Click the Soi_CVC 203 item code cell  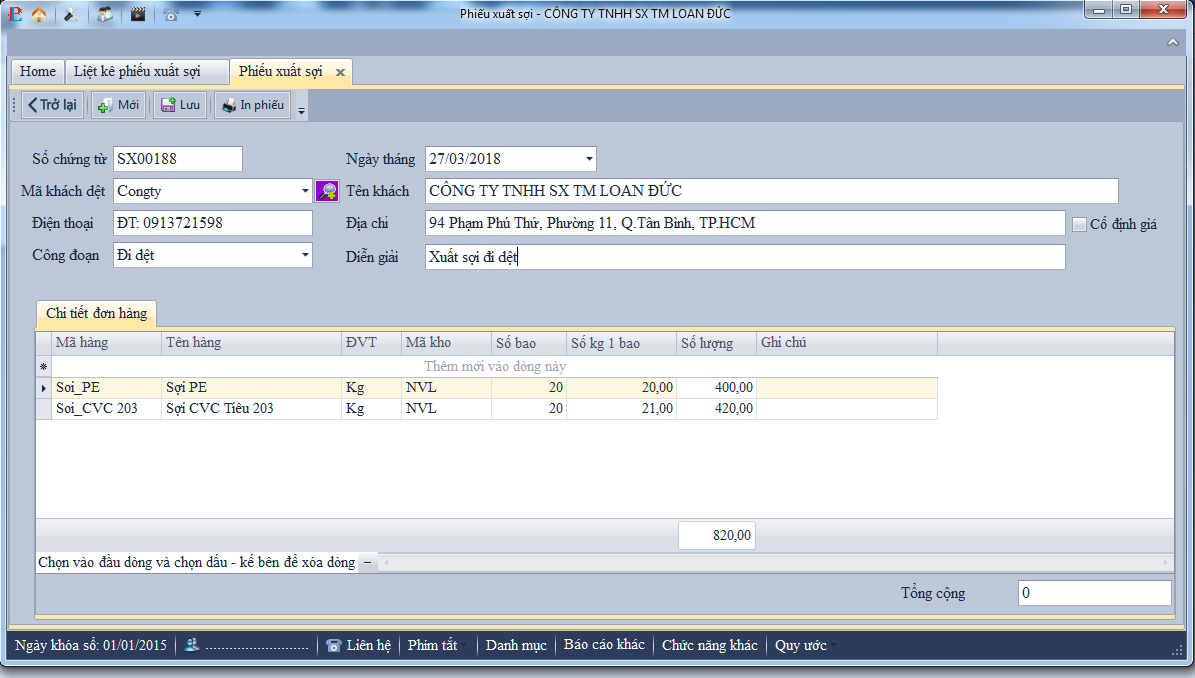[106, 408]
